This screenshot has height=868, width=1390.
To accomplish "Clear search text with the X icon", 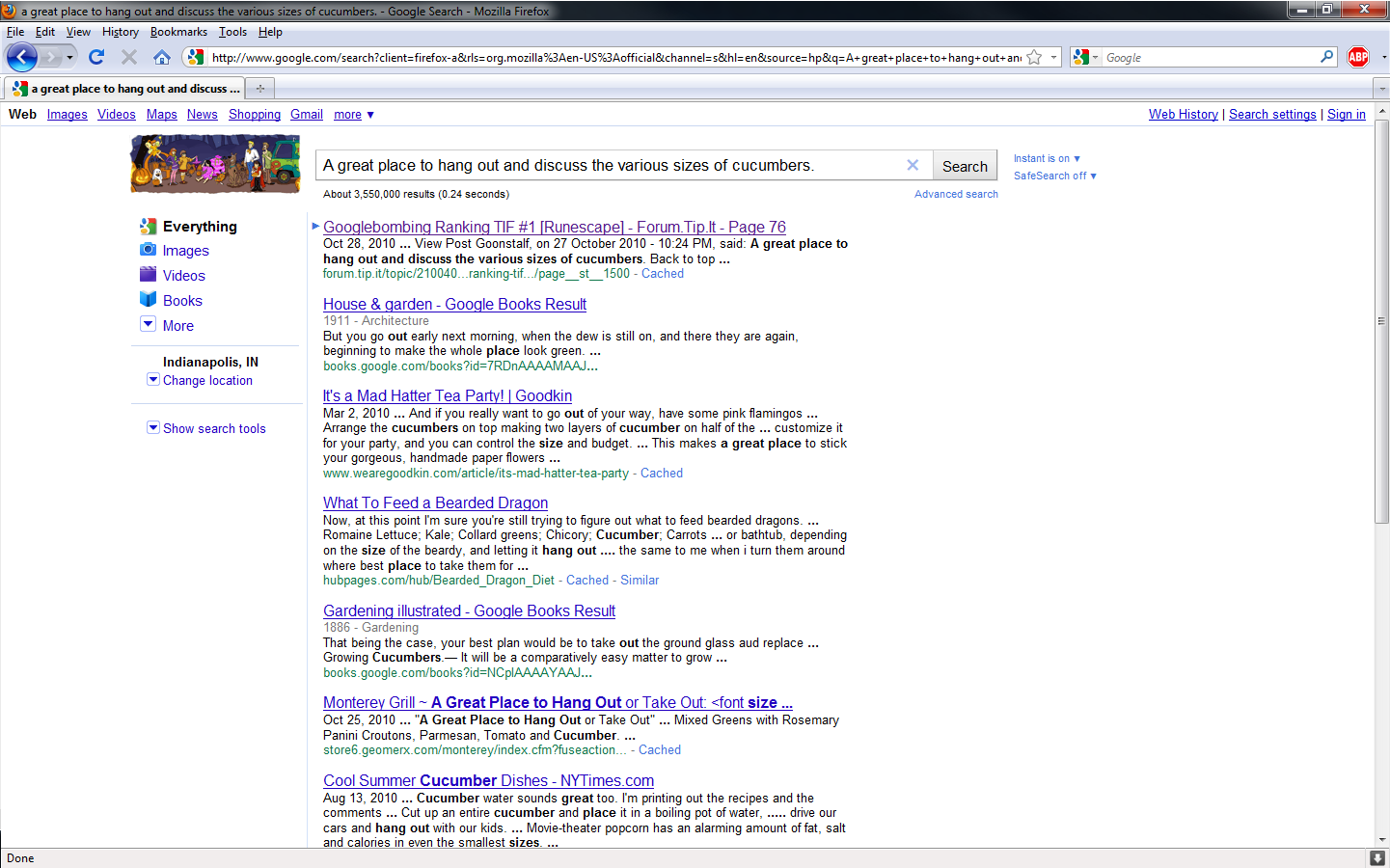I will coord(913,165).
